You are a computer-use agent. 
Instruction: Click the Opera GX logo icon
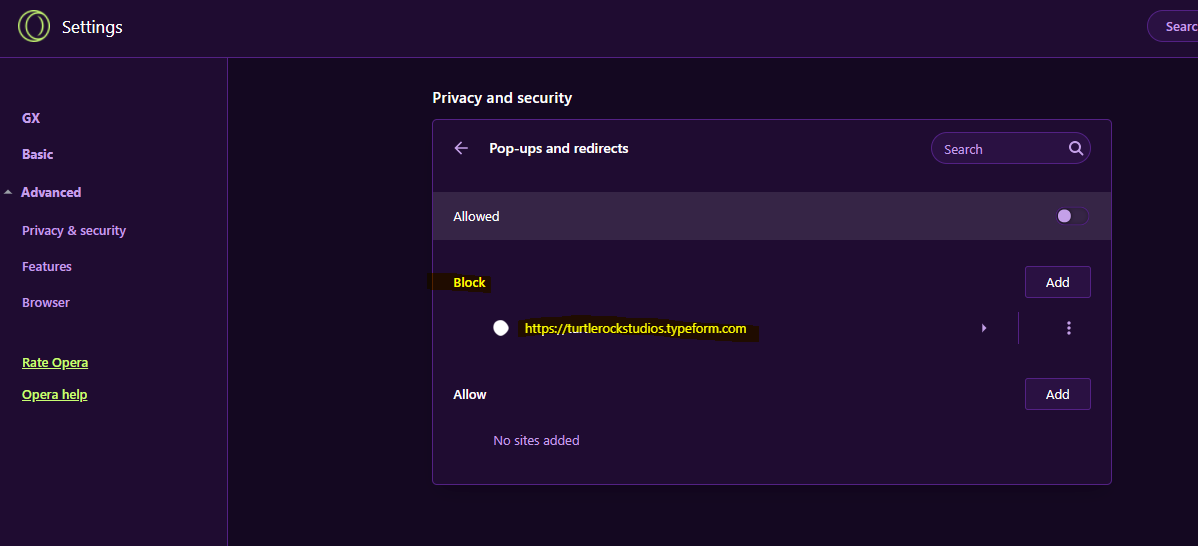34,27
